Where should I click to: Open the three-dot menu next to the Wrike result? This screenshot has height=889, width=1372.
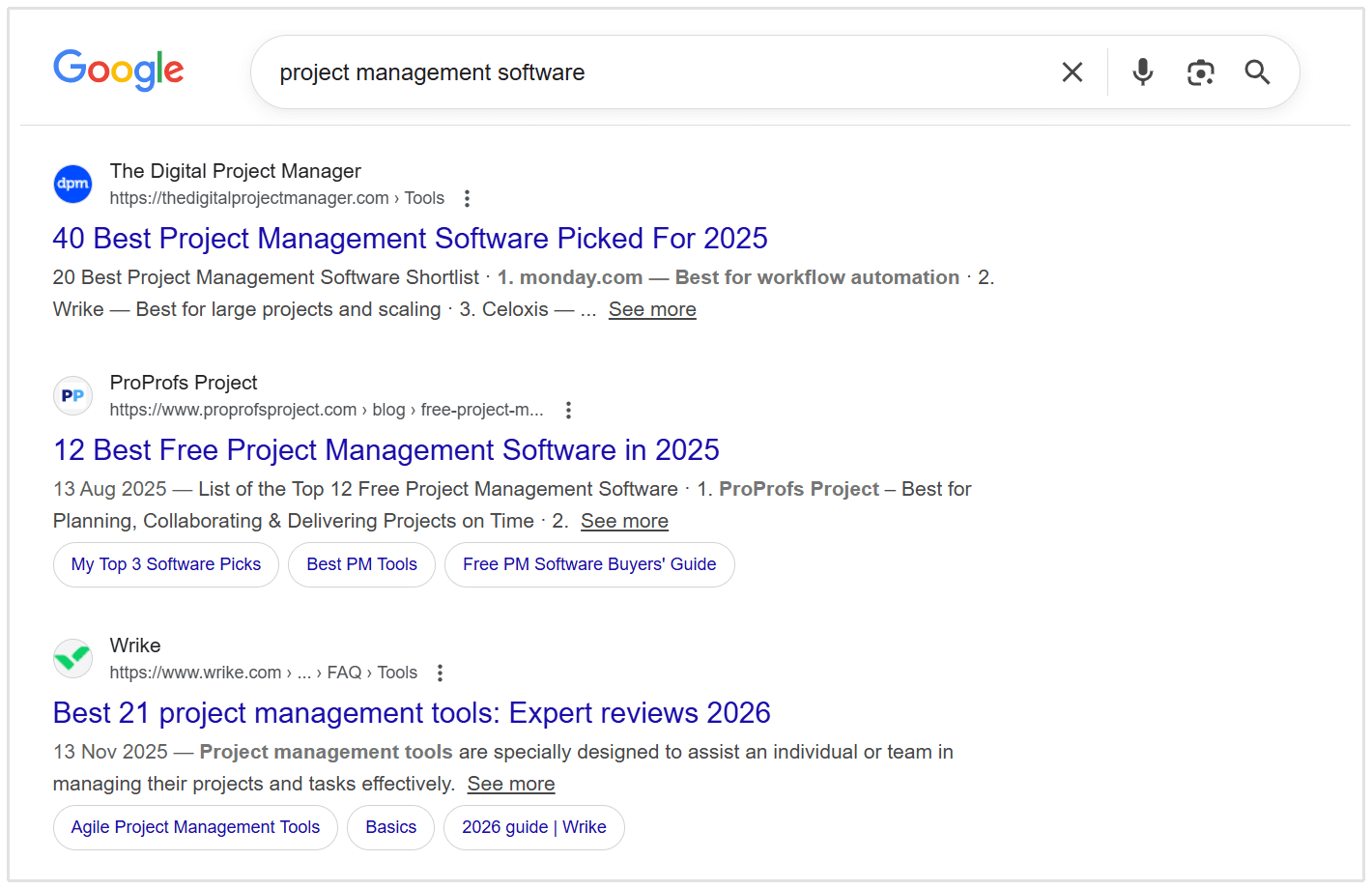440,672
